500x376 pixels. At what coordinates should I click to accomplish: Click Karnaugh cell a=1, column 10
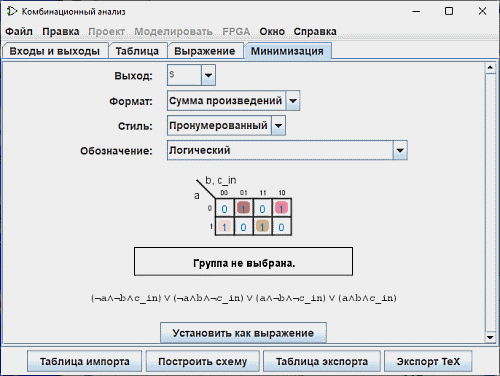281,227
